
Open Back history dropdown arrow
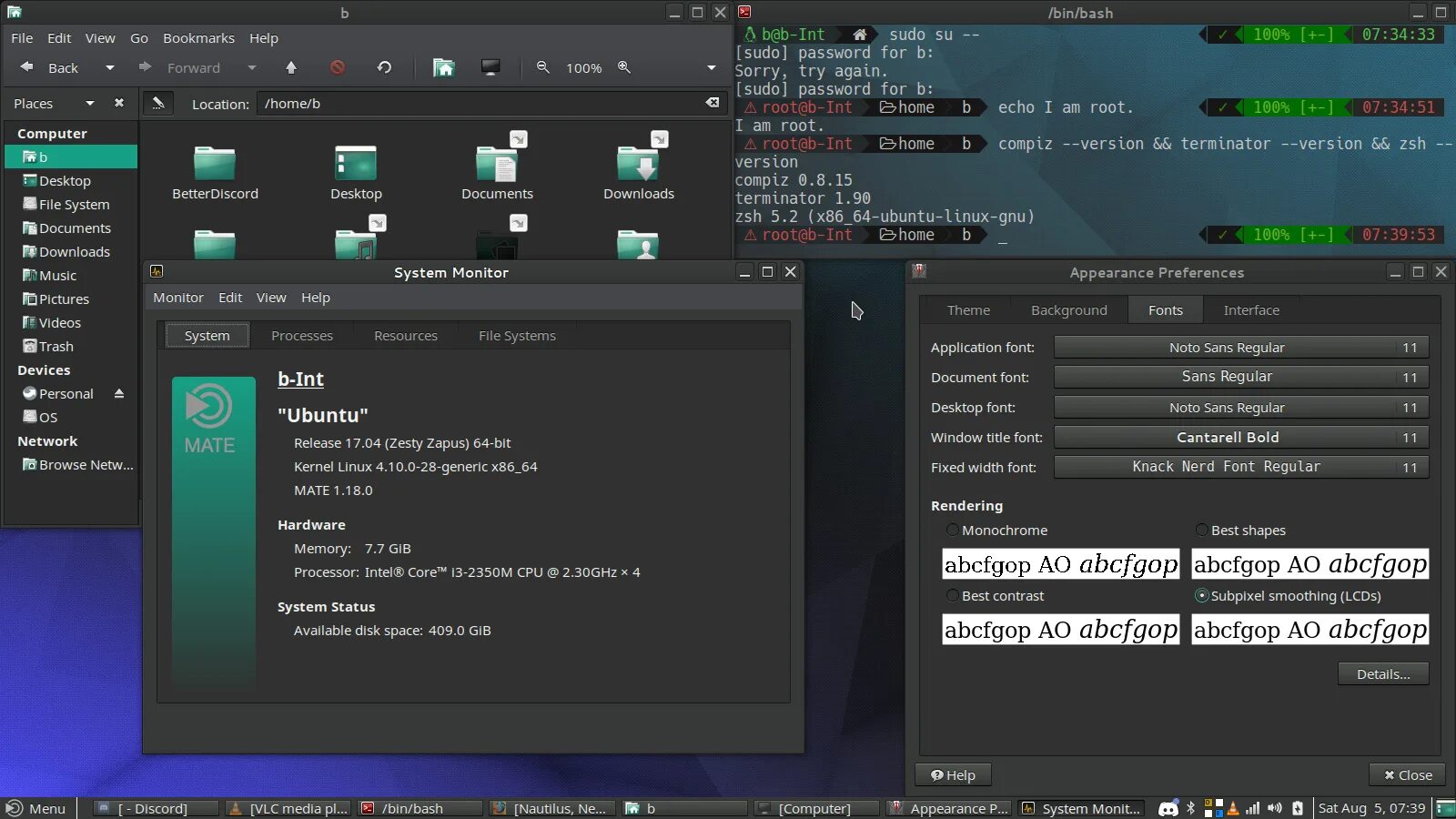tap(110, 67)
